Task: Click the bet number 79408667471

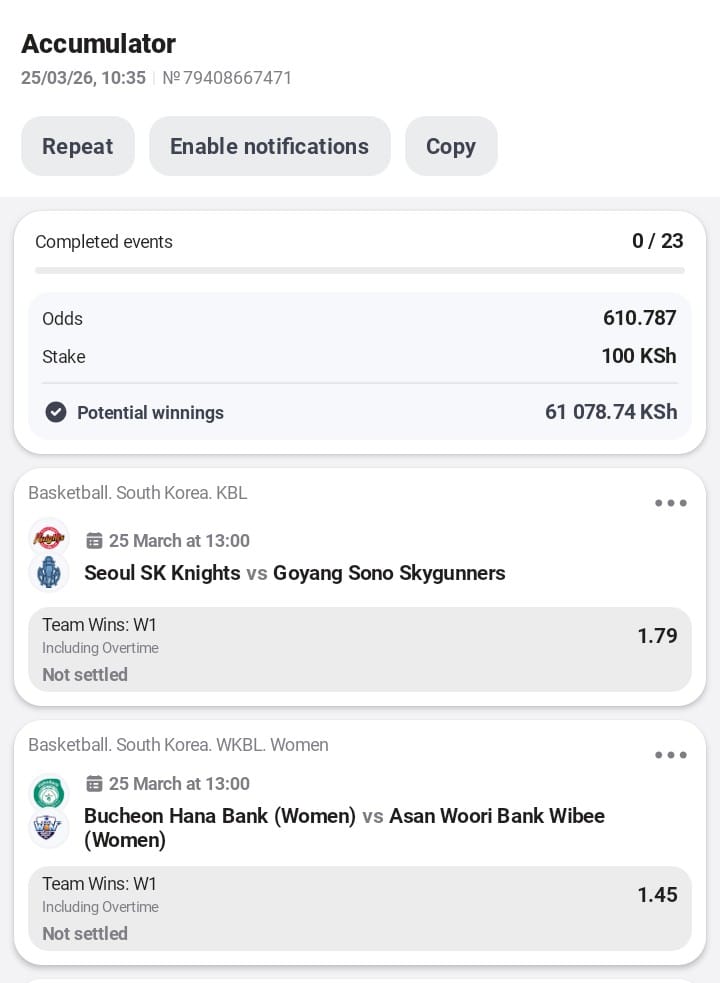Action: pyautogui.click(x=227, y=78)
